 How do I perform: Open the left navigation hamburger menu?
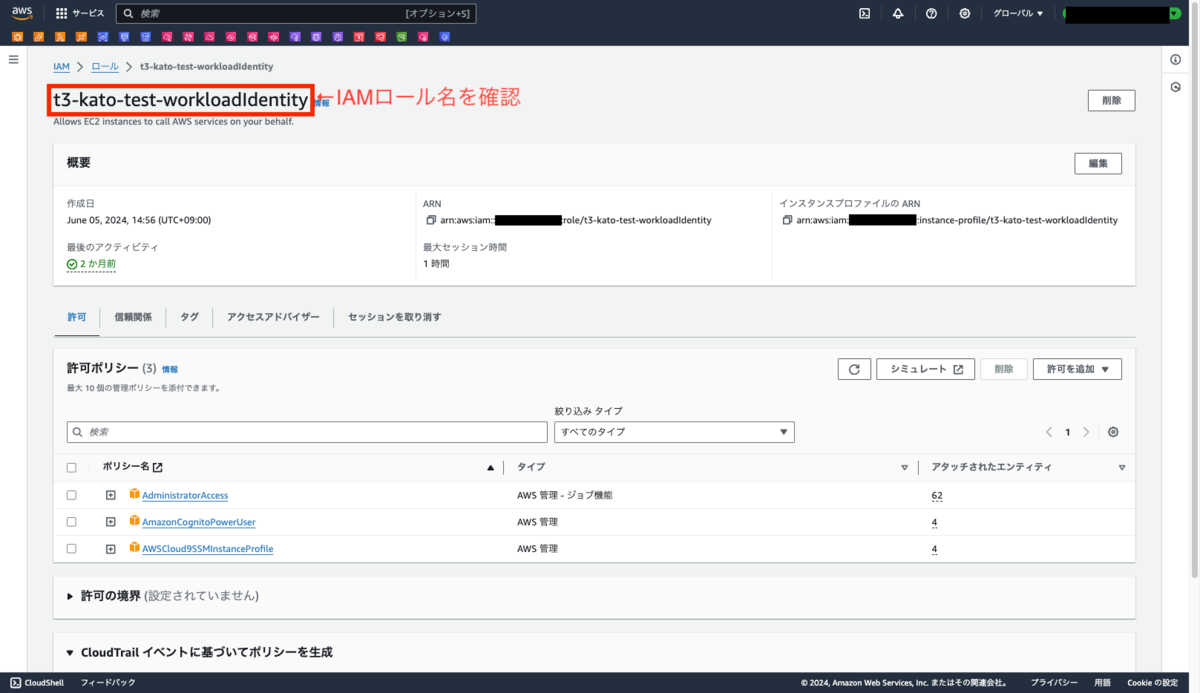[14, 60]
